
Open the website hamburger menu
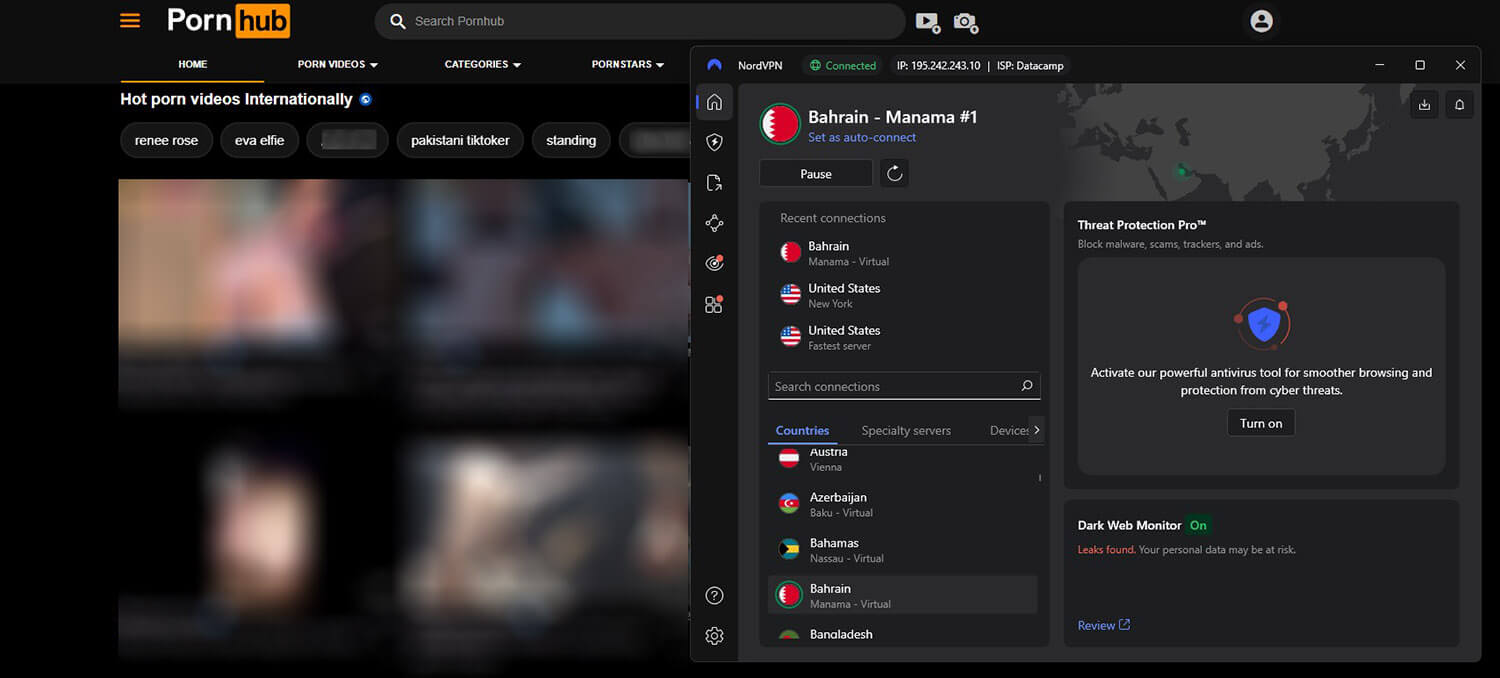click(x=130, y=20)
